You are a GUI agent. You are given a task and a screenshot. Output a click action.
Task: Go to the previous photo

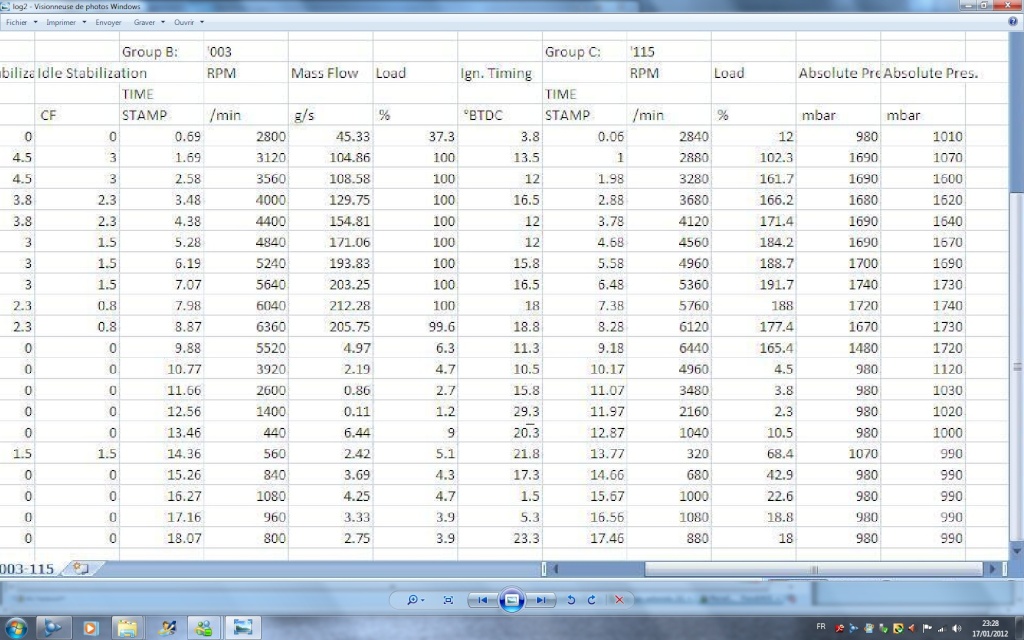click(x=482, y=600)
